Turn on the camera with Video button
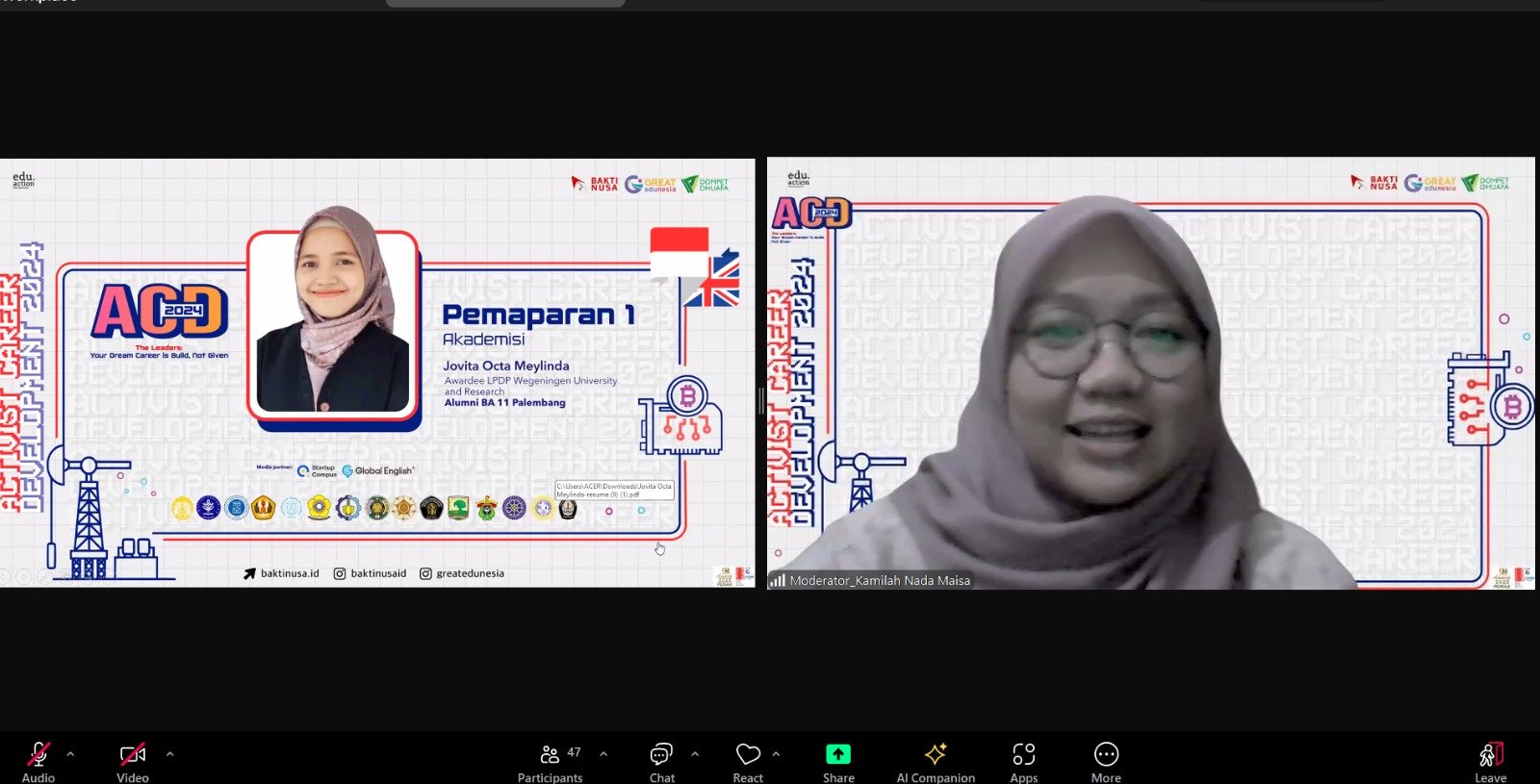Screen dimensions: 1540x784 (x=133, y=754)
